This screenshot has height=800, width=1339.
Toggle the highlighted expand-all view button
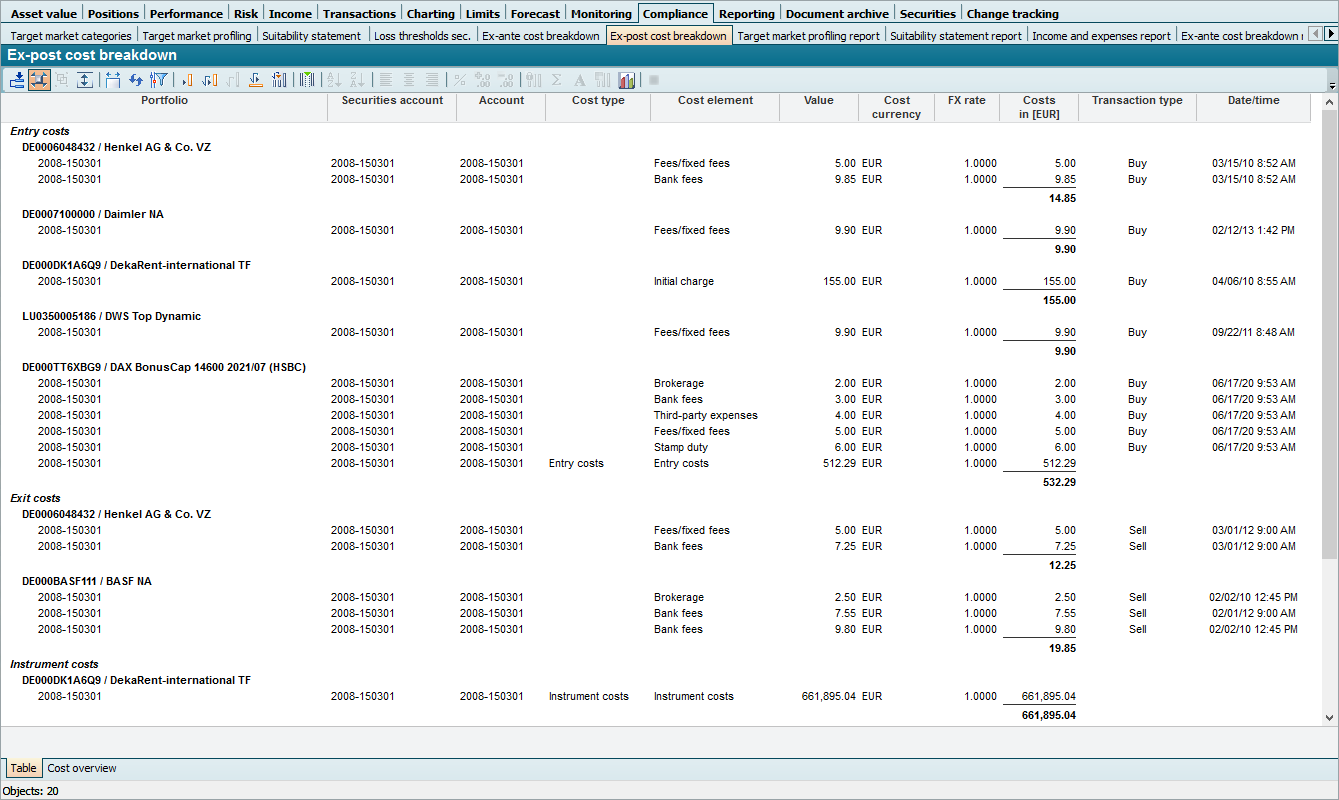pos(40,80)
